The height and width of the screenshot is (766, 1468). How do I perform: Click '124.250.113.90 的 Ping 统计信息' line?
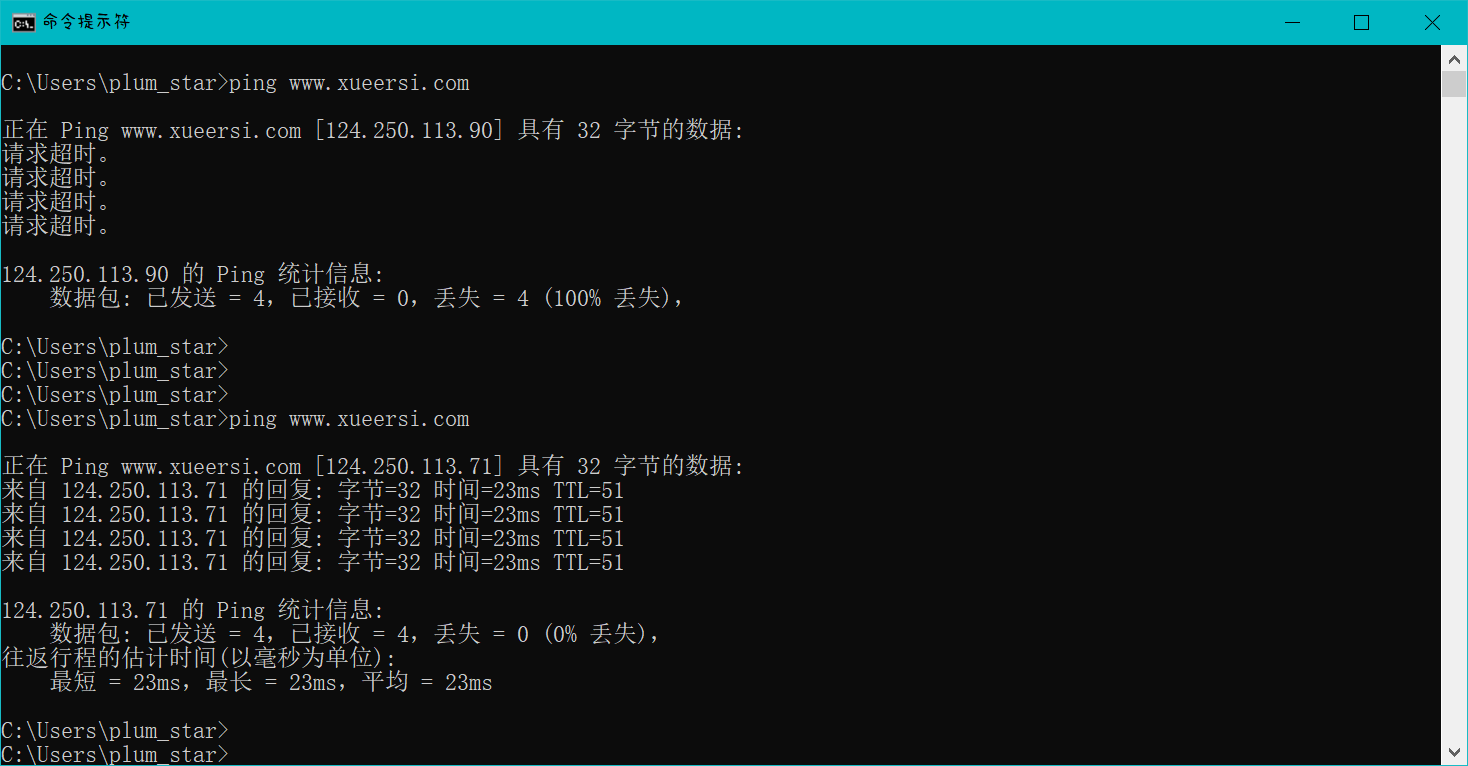click(193, 275)
